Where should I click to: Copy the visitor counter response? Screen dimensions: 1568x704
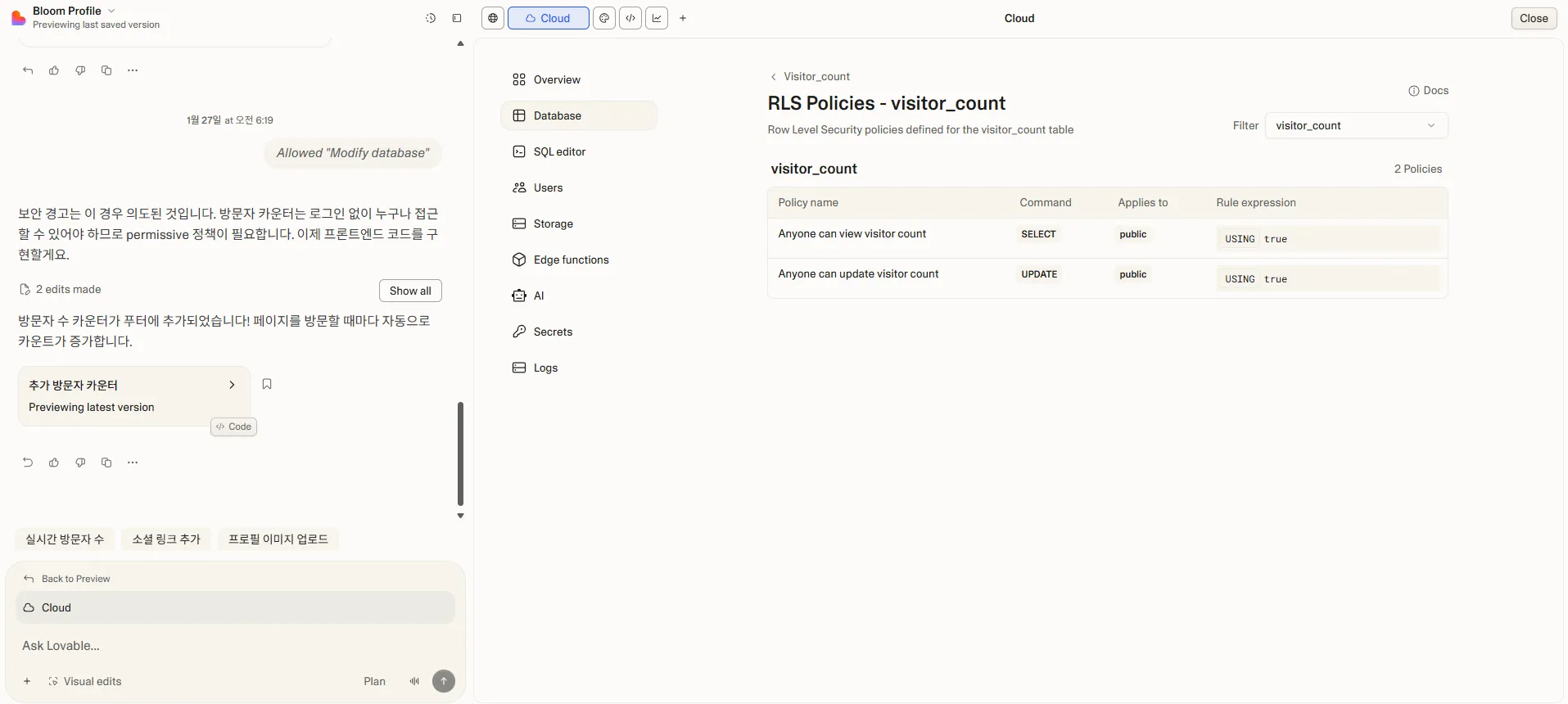point(106,463)
